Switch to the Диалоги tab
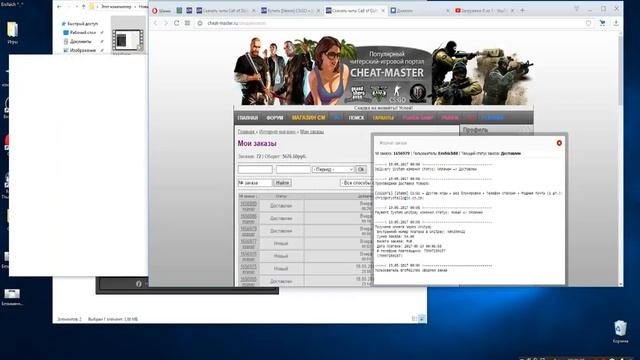 coord(420,11)
